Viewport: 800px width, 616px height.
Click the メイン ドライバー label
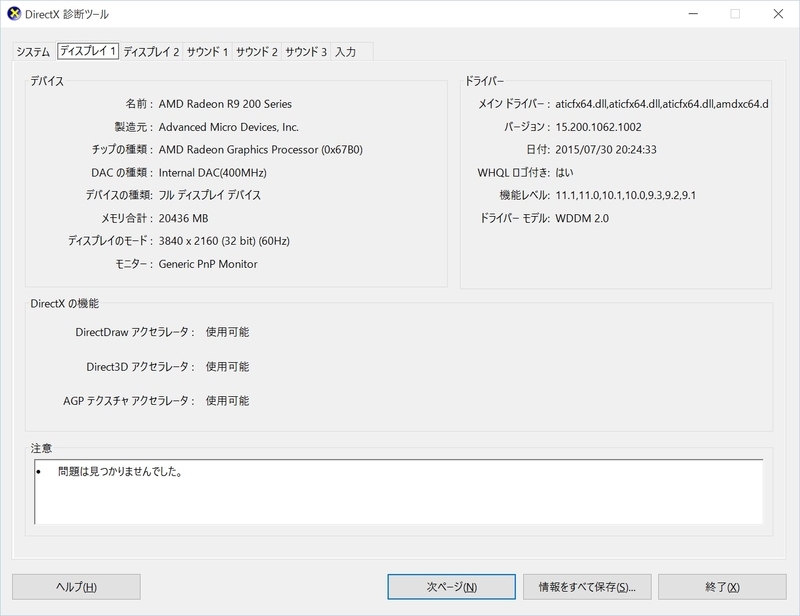tap(514, 104)
